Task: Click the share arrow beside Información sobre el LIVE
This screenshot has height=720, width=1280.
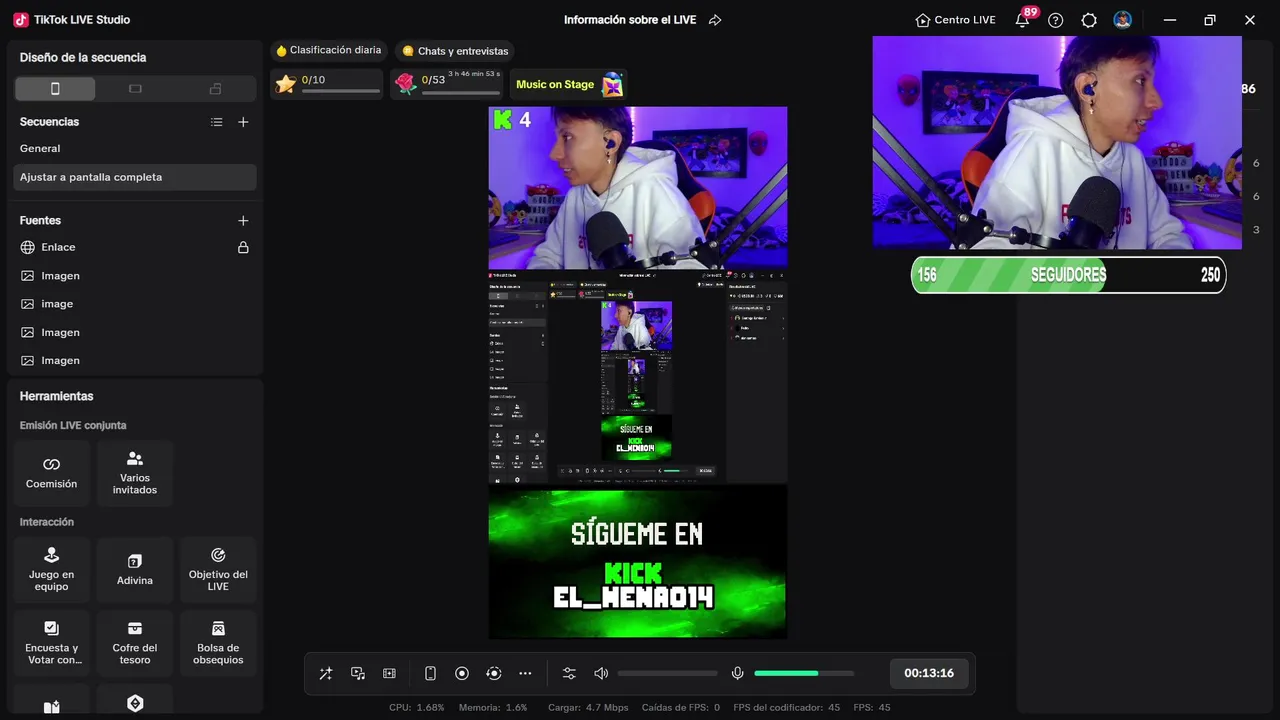Action: tap(715, 20)
